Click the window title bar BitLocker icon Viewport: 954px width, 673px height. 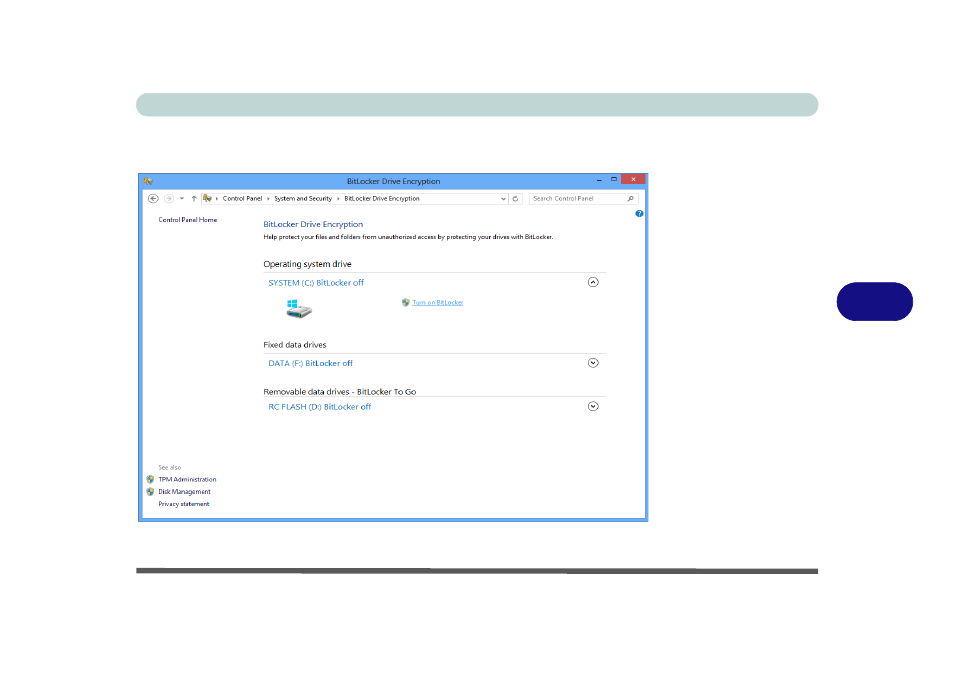click(x=148, y=181)
